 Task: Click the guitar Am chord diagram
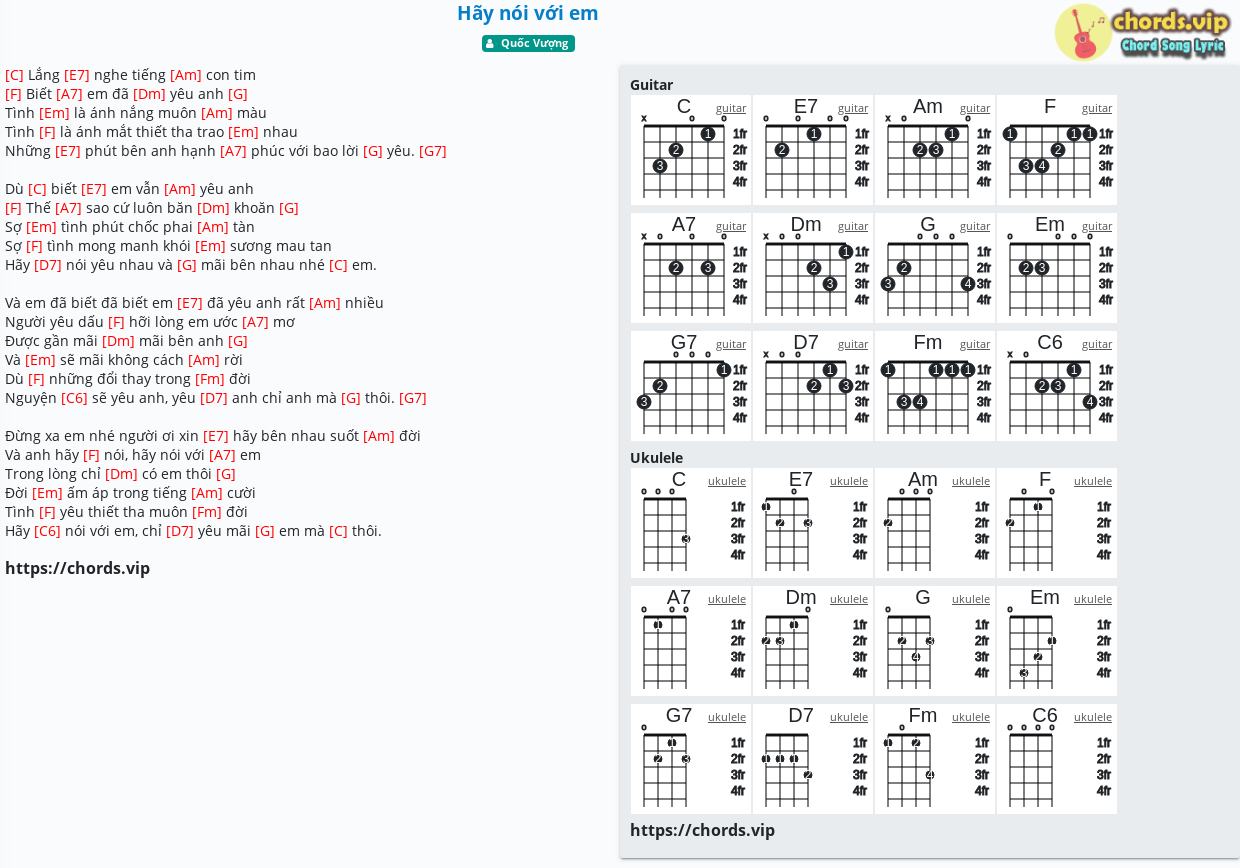(x=935, y=150)
